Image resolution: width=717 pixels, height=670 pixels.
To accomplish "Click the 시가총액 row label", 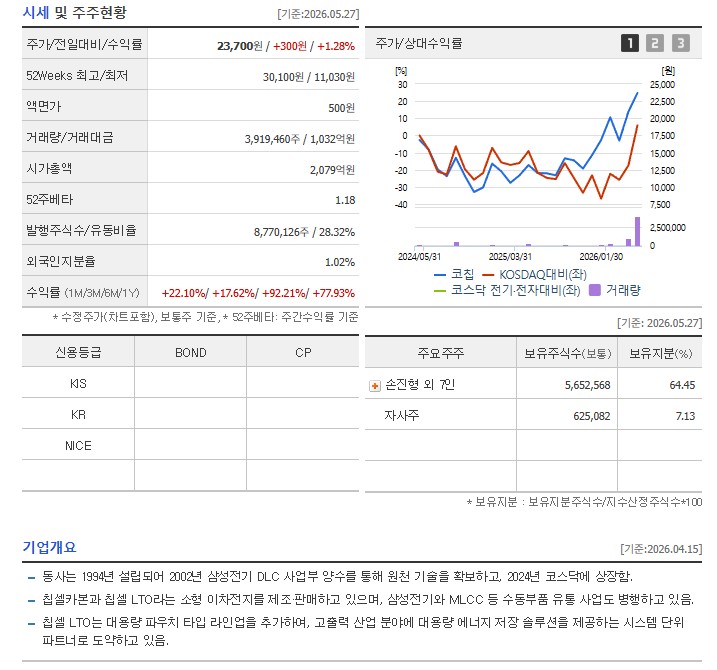I will coord(49,168).
